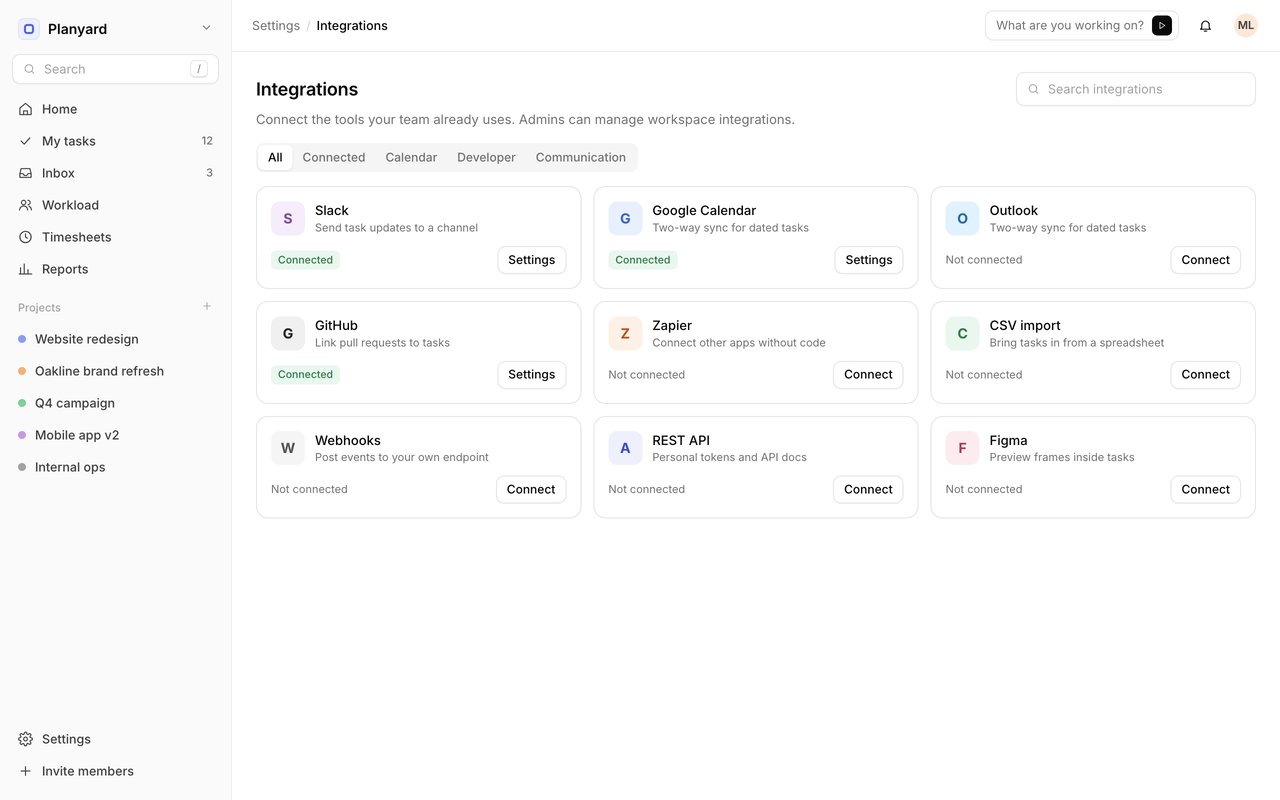Click the Inbox count 3

click(x=209, y=173)
